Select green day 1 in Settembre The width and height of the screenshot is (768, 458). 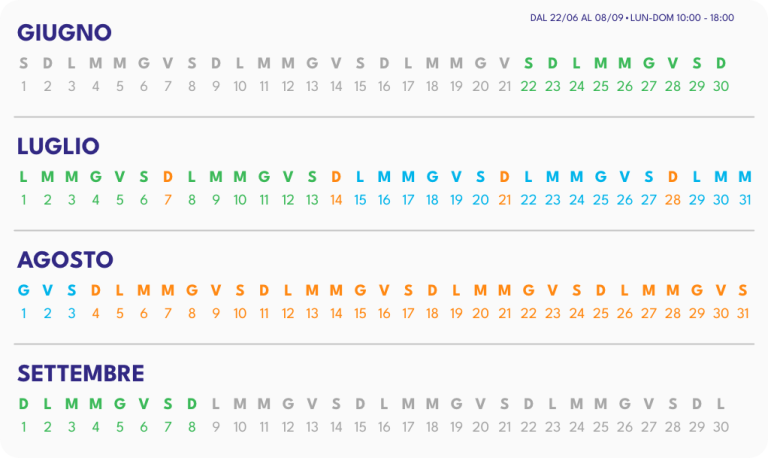pyautogui.click(x=24, y=427)
